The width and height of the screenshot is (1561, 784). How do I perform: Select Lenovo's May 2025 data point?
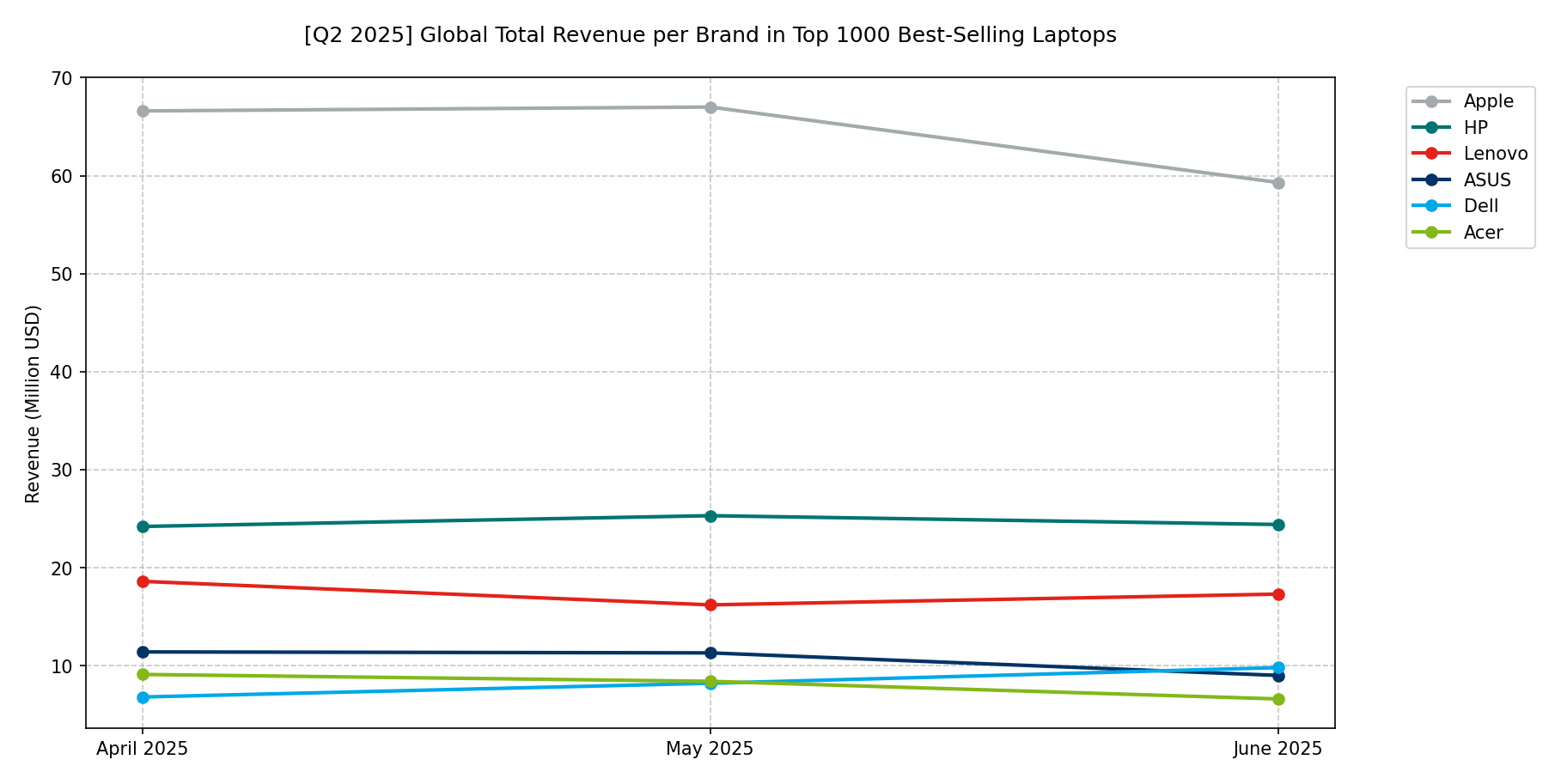click(710, 605)
